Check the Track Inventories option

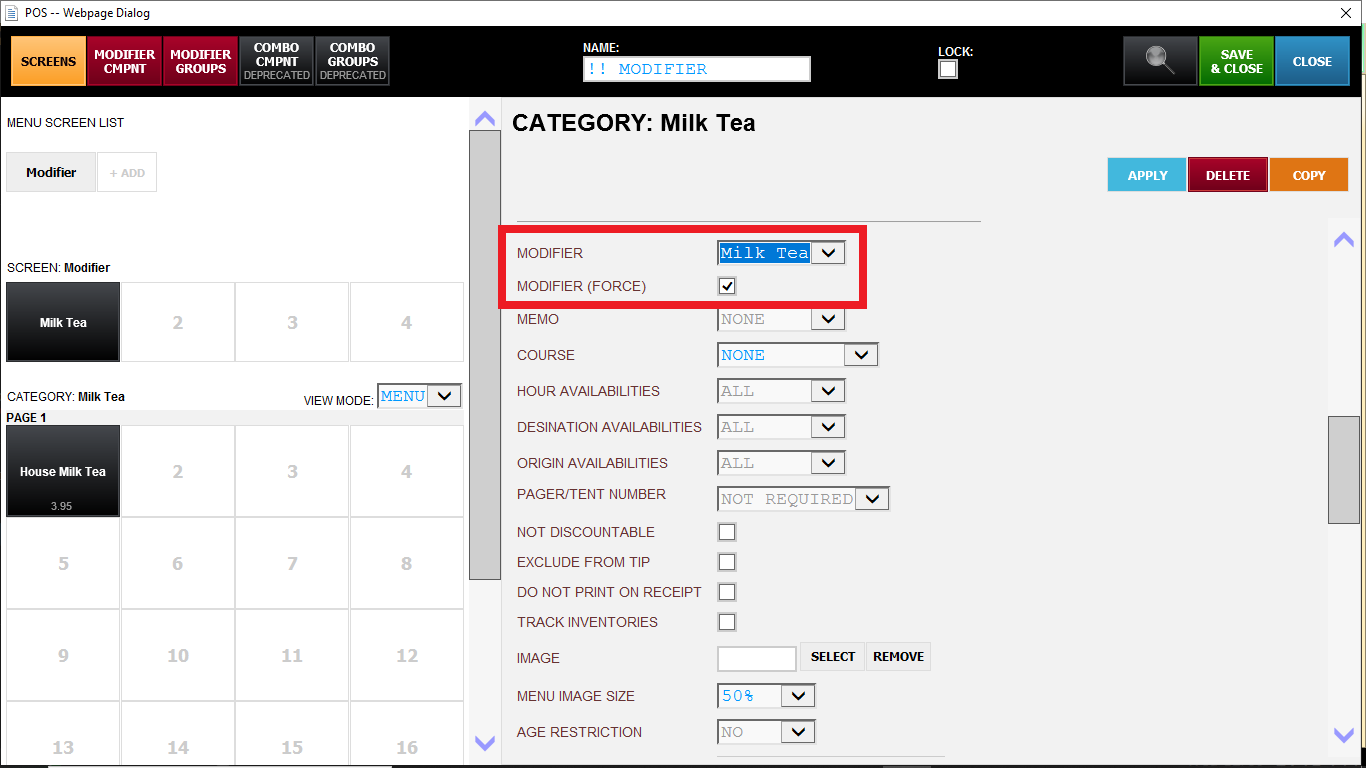point(727,622)
